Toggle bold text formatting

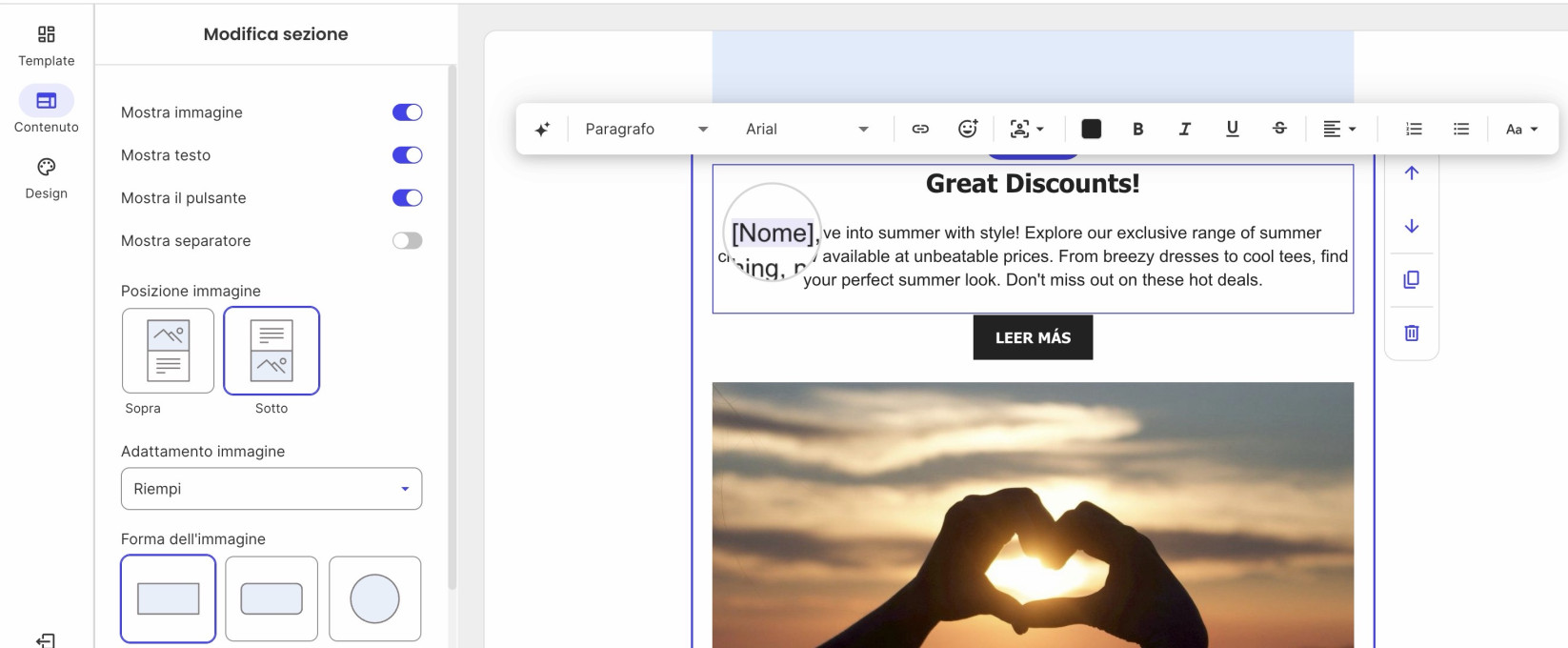(1137, 129)
